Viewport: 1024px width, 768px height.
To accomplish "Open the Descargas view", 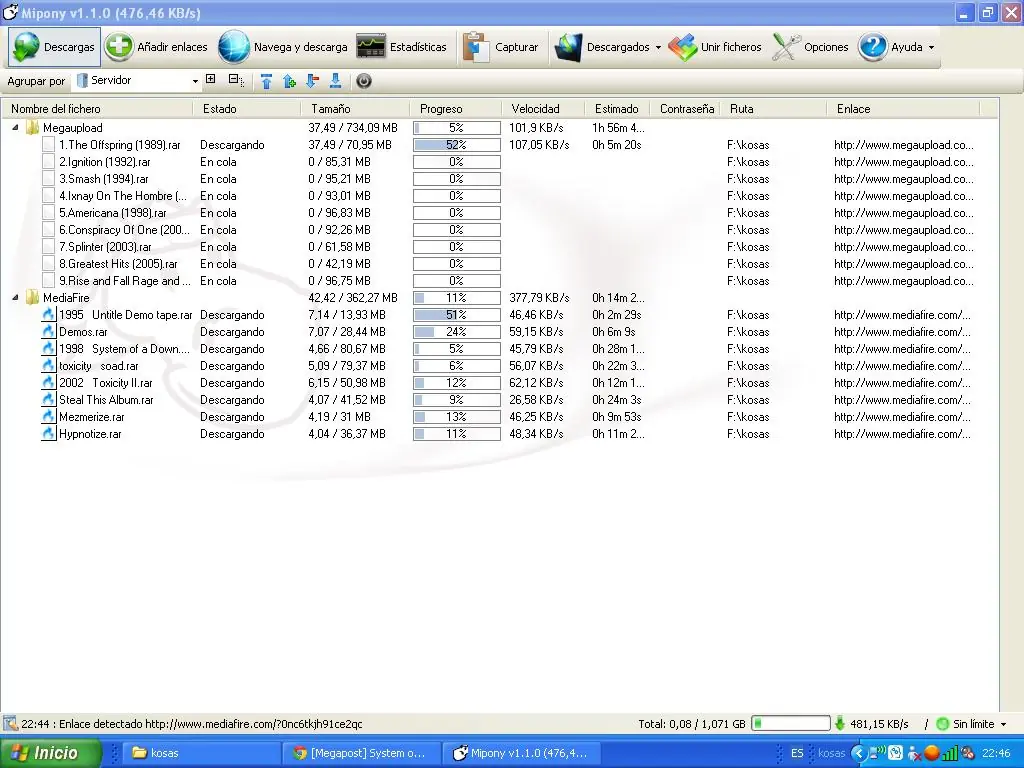I will tap(54, 47).
